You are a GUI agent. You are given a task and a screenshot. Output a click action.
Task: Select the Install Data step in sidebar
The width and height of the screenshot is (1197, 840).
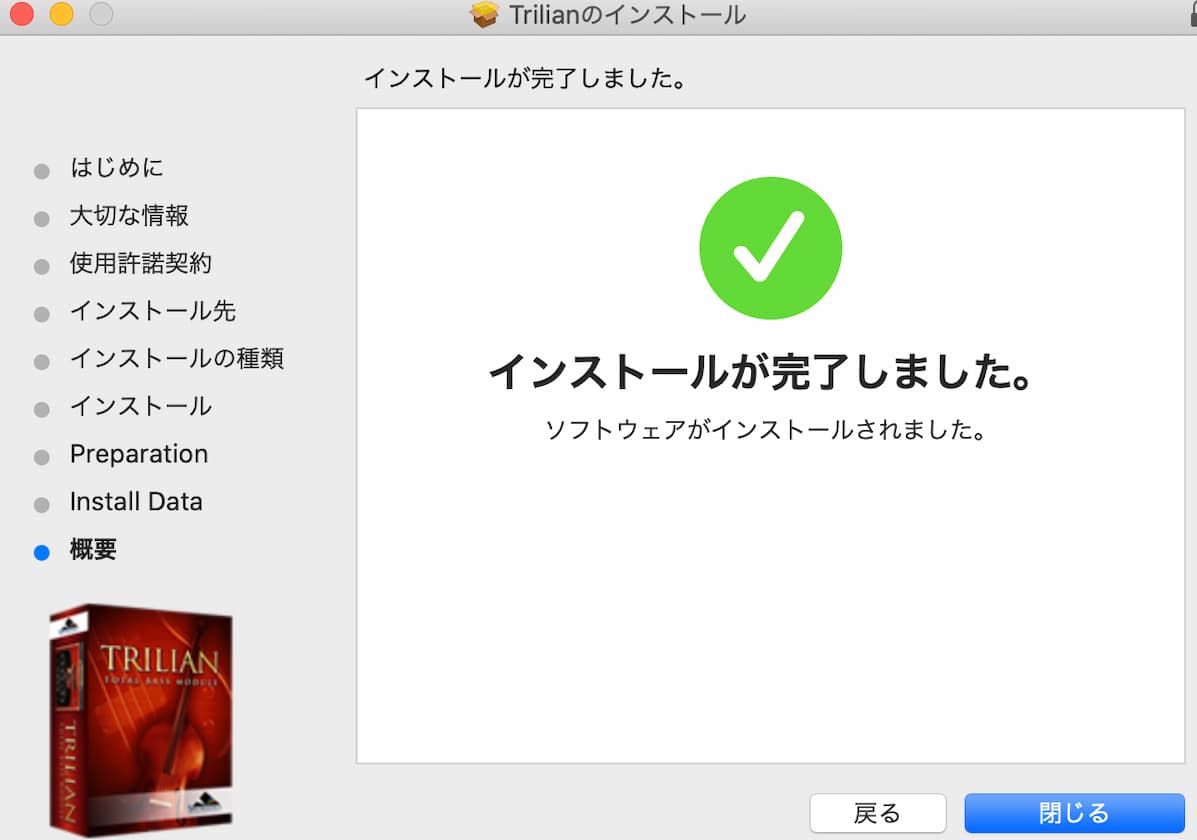pos(136,502)
